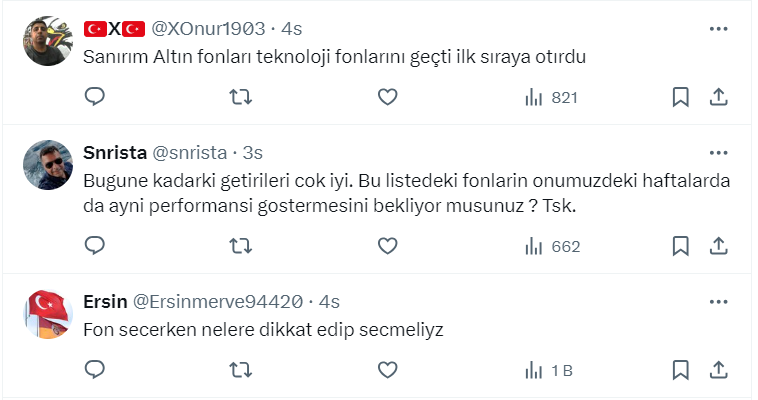Screen dimensions: 758x400
Task: Open more options on Ersin's tweet
Action: [718, 301]
